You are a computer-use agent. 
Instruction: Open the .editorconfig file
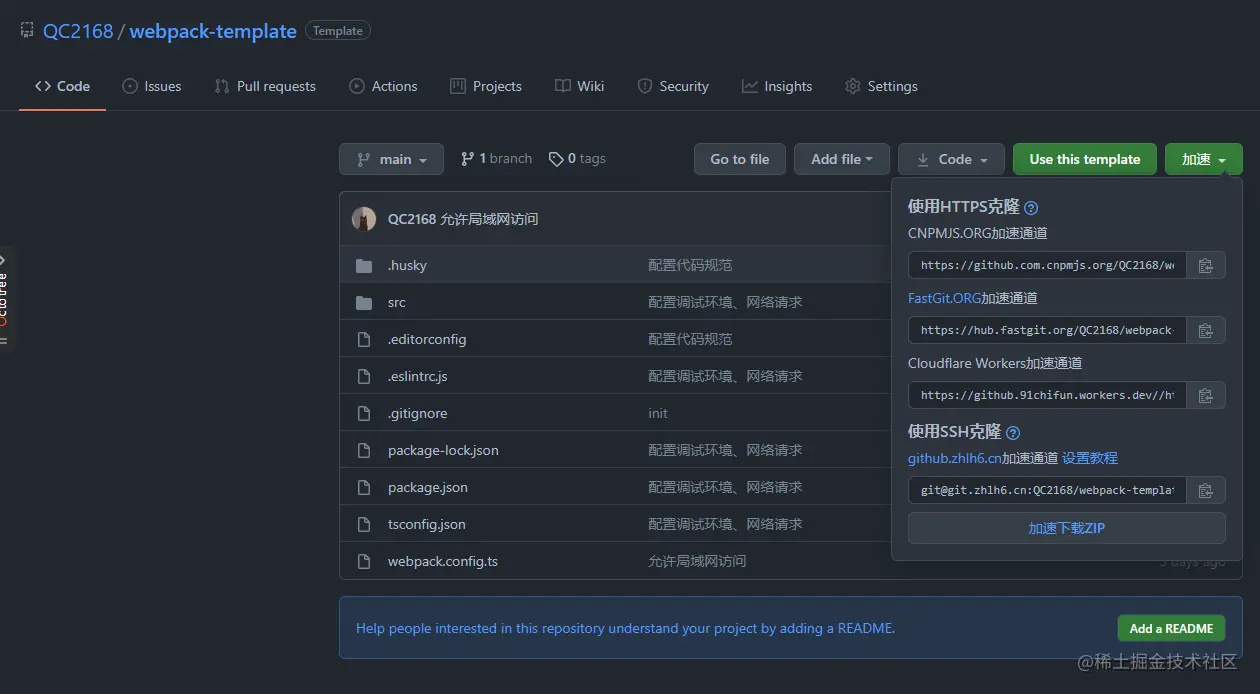point(427,339)
